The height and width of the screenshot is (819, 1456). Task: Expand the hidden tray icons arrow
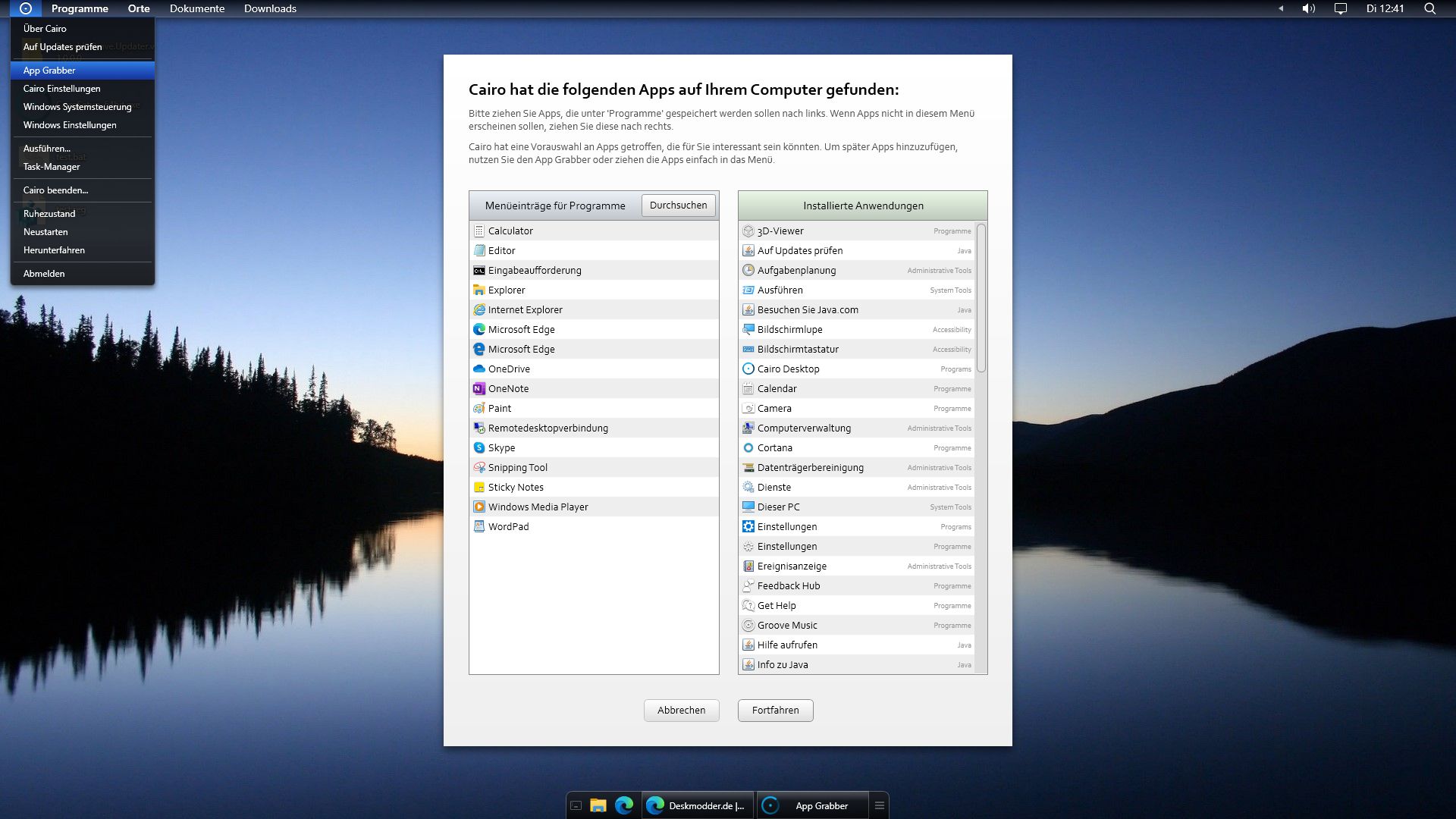tap(1281, 8)
